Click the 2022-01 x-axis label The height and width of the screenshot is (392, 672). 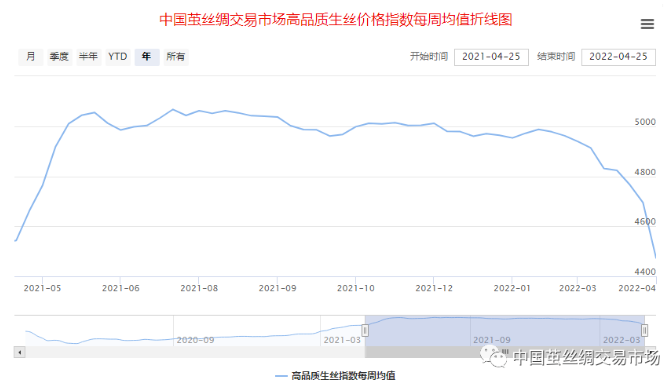coord(512,288)
